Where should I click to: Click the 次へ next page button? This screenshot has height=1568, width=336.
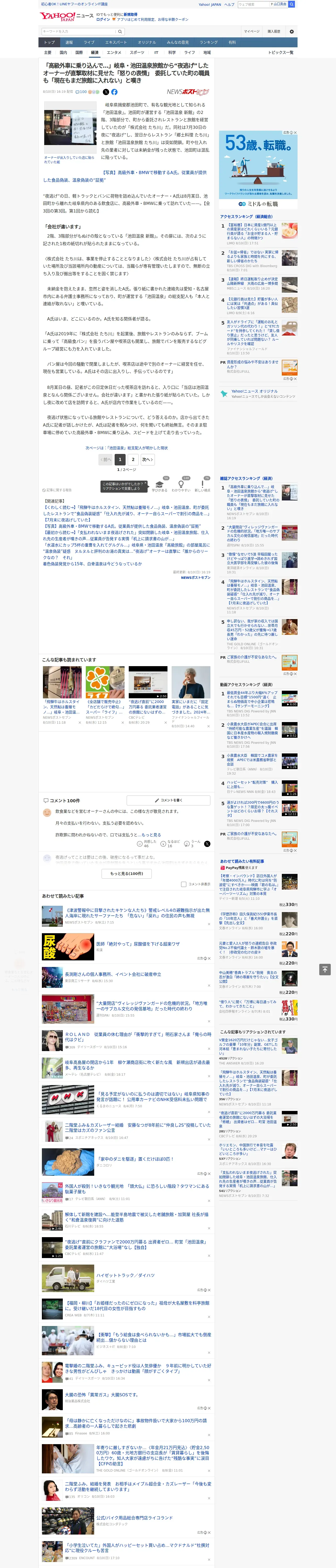coord(147,460)
